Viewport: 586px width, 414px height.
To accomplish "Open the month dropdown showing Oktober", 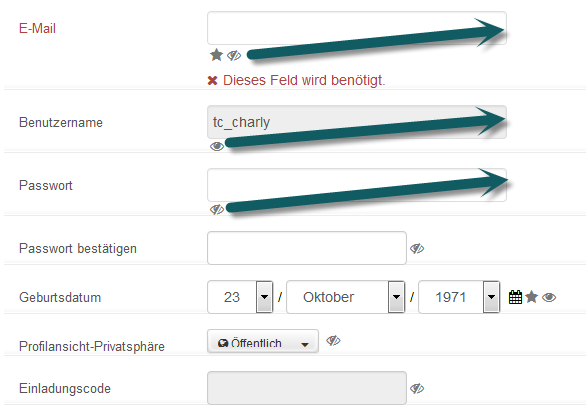I will pos(346,297).
